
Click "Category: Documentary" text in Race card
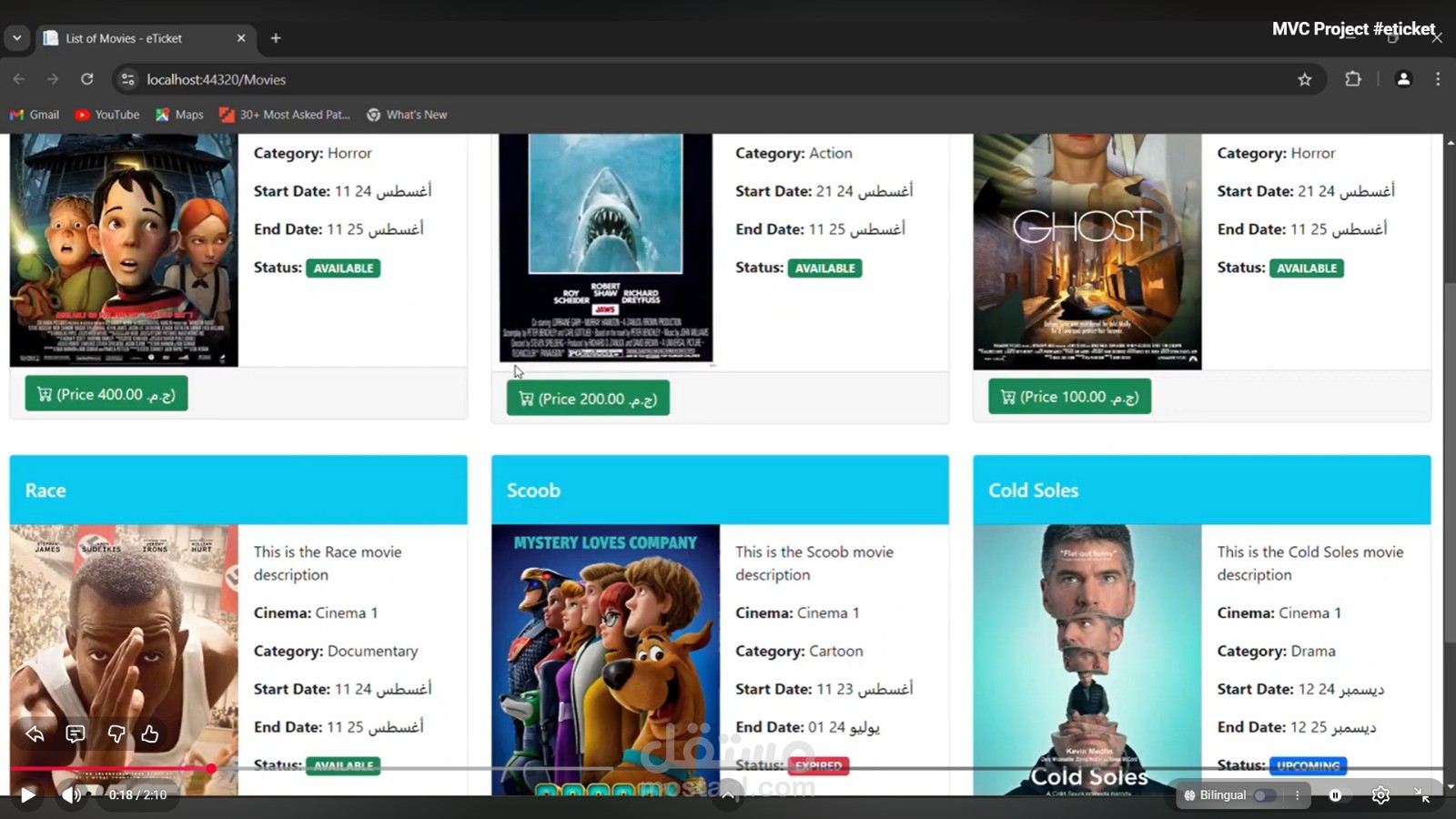[x=336, y=652]
